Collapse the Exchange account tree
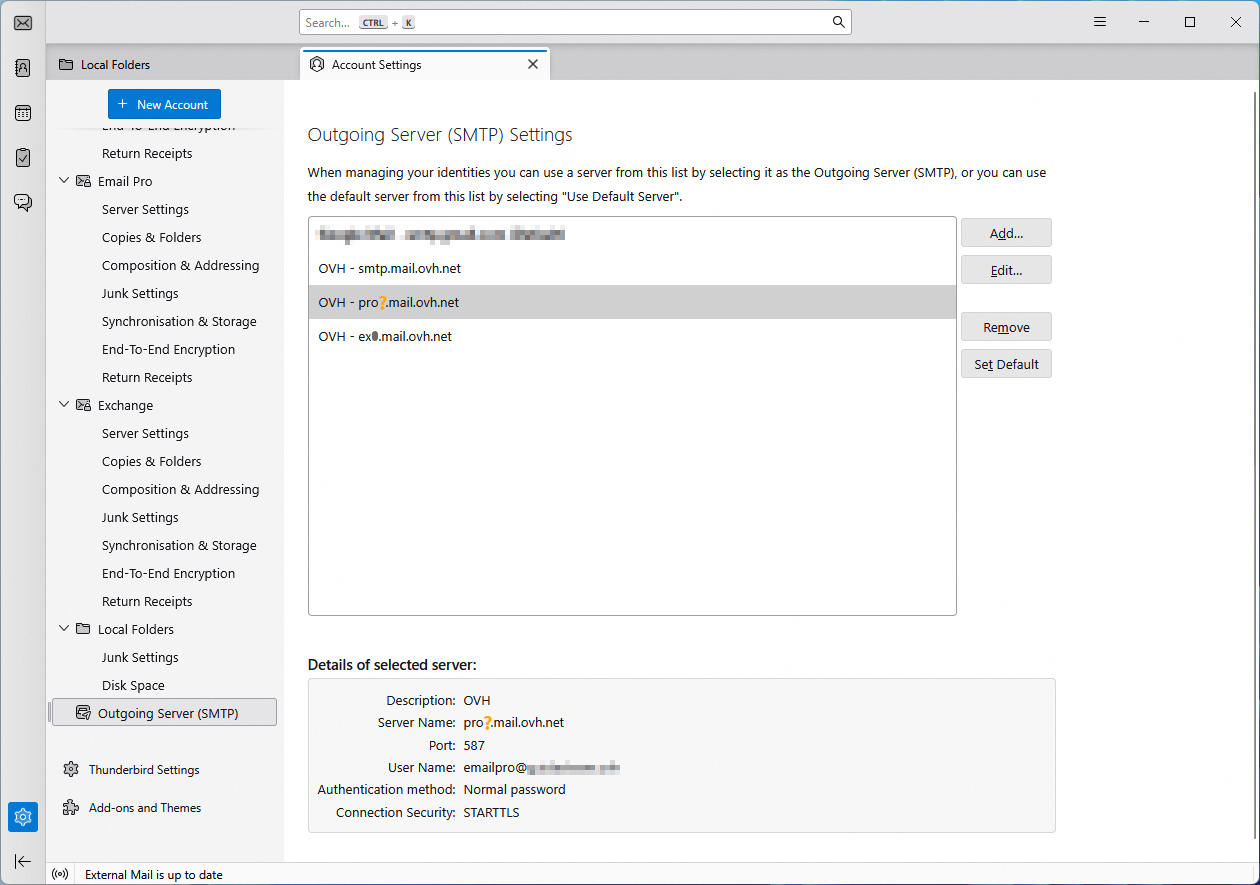This screenshot has width=1260, height=885. click(x=65, y=405)
